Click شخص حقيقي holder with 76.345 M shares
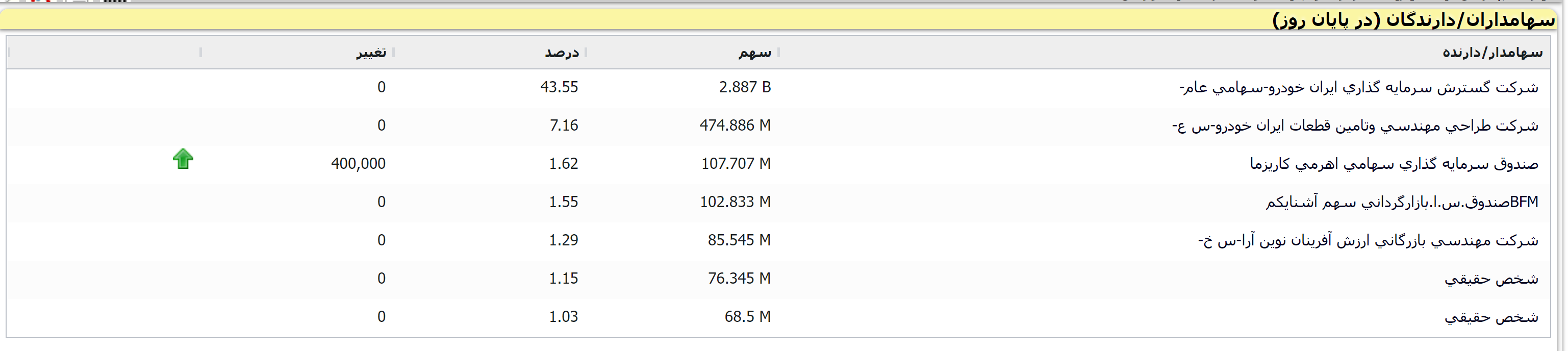 (1490, 279)
